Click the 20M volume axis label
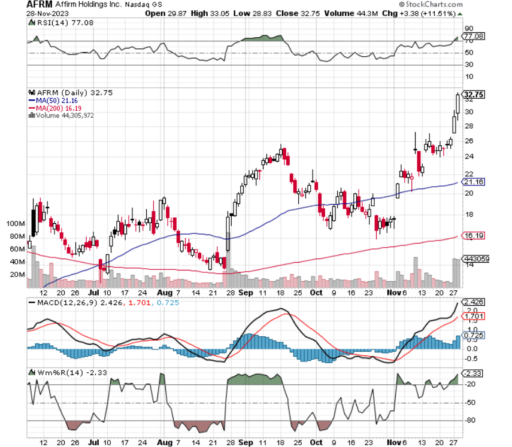 pos(17,274)
